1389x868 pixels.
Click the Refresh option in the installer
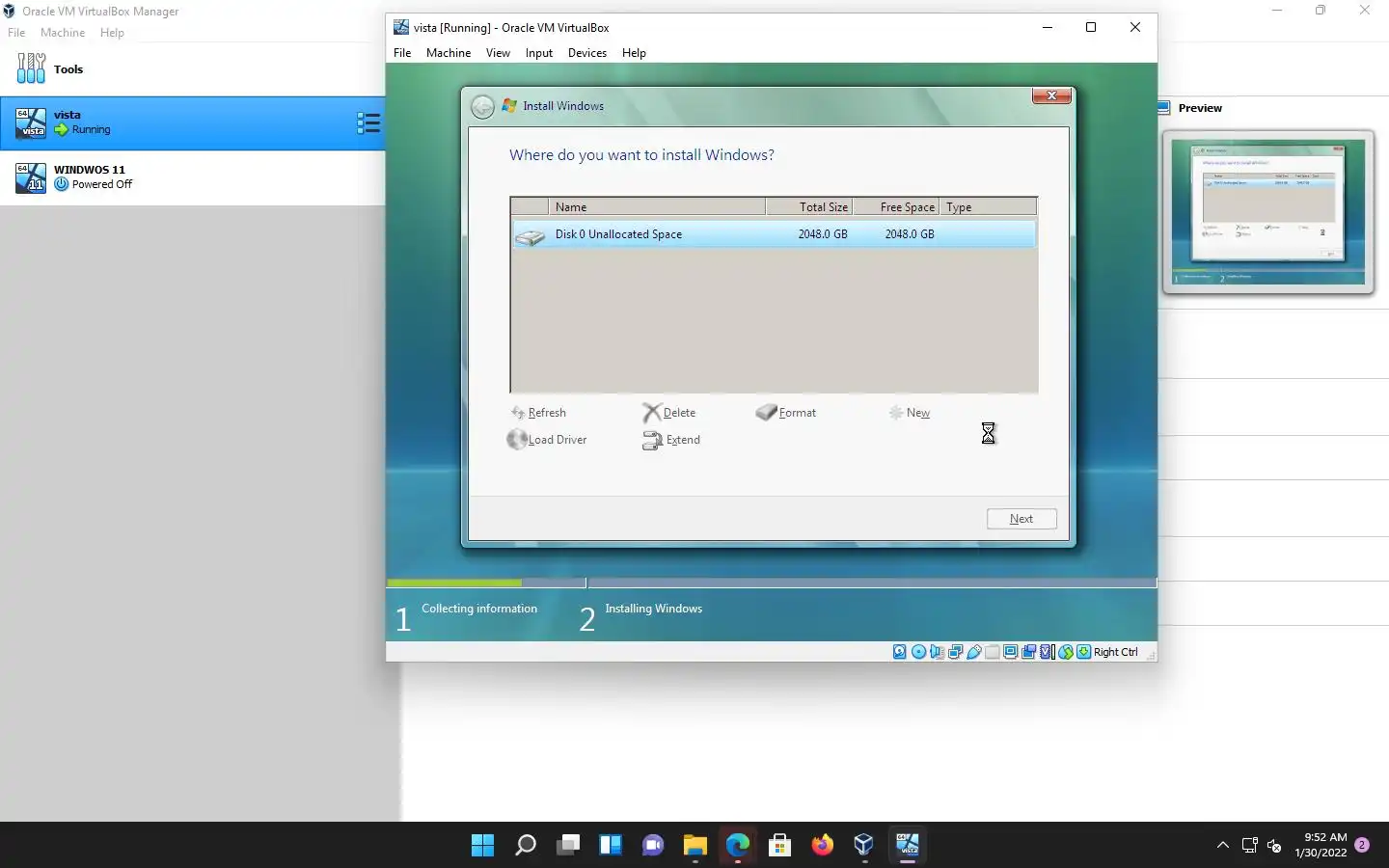(538, 413)
